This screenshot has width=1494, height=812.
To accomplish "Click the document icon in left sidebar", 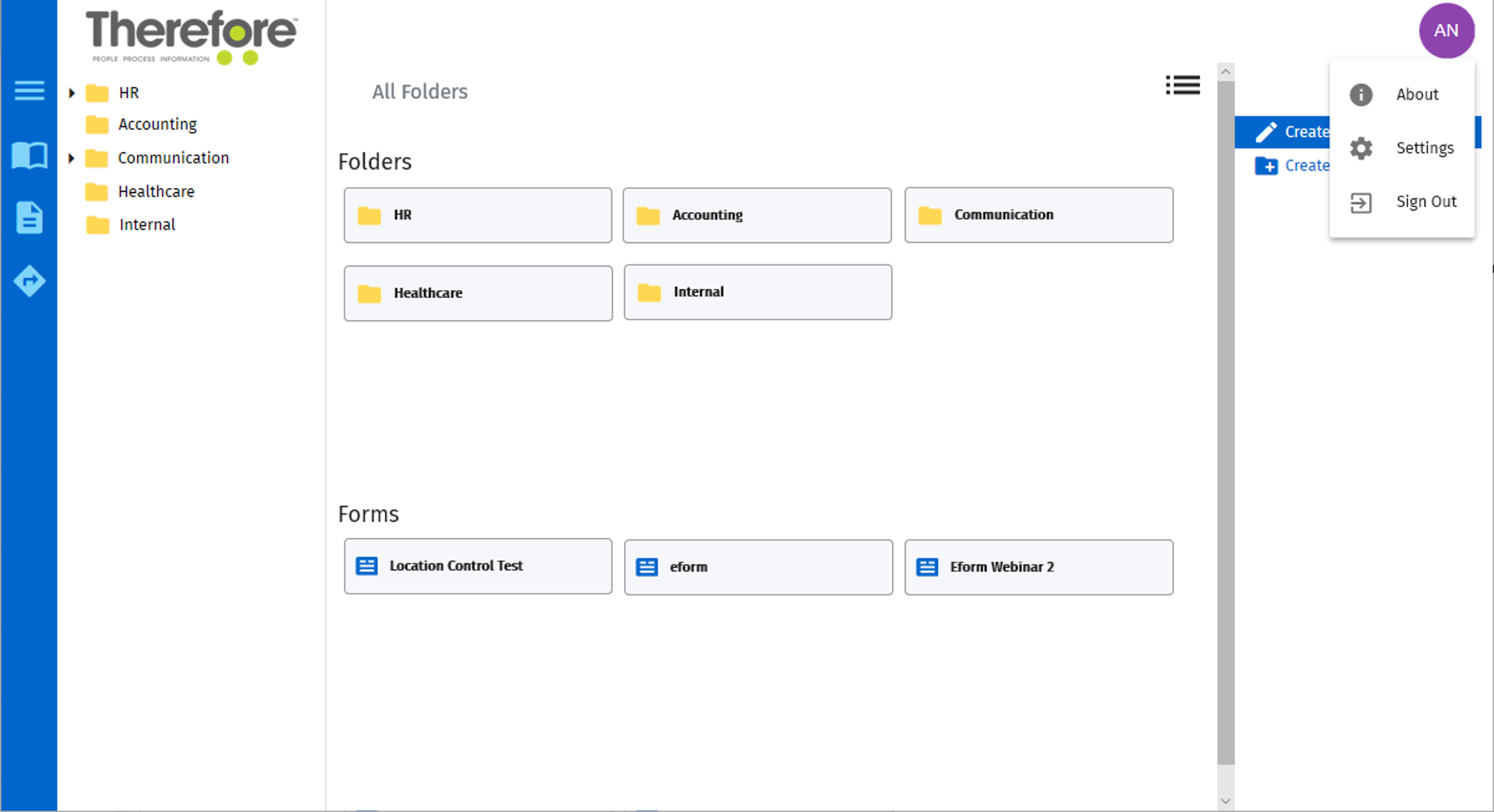I will [x=29, y=218].
